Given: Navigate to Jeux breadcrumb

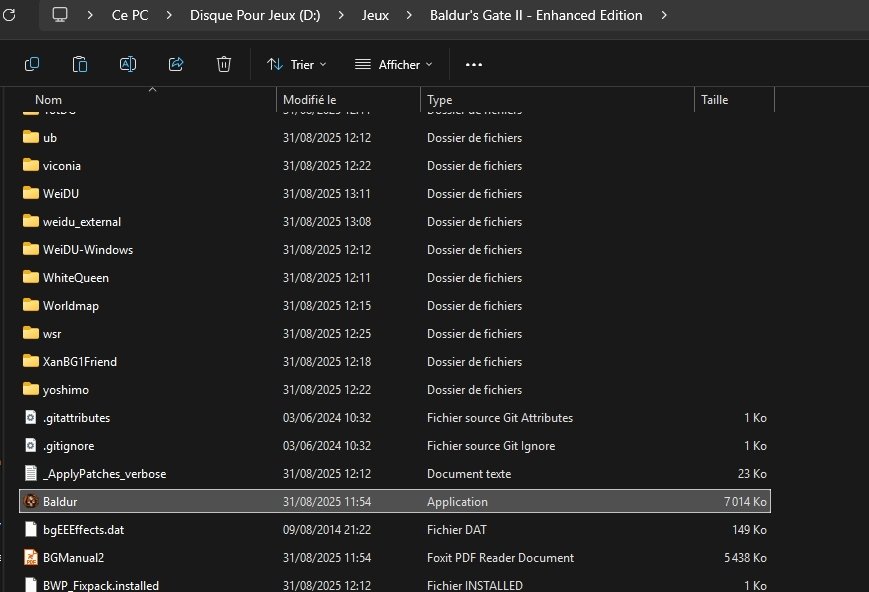Looking at the screenshot, I should click(375, 16).
